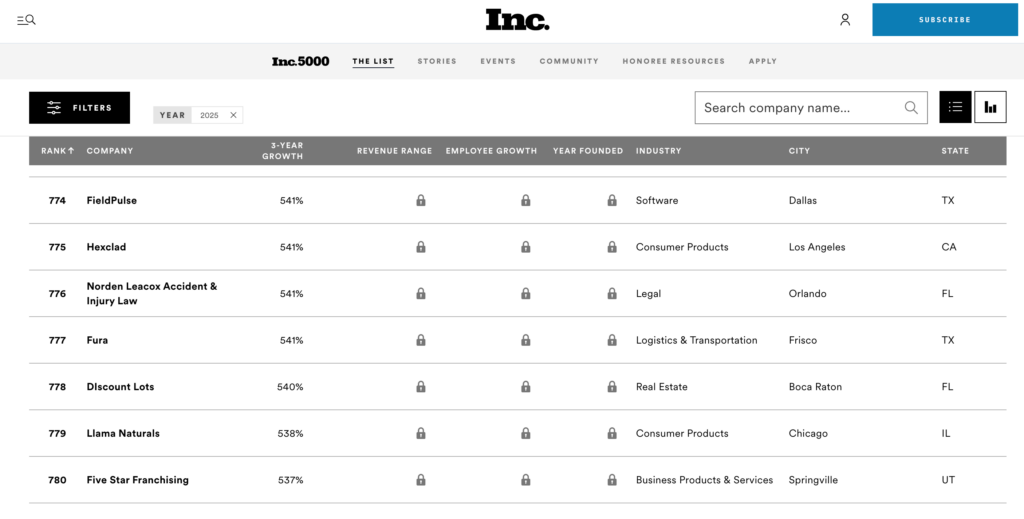This screenshot has width=1024, height=519.
Task: Click FieldPulse year founded lock icon
Action: click(612, 200)
